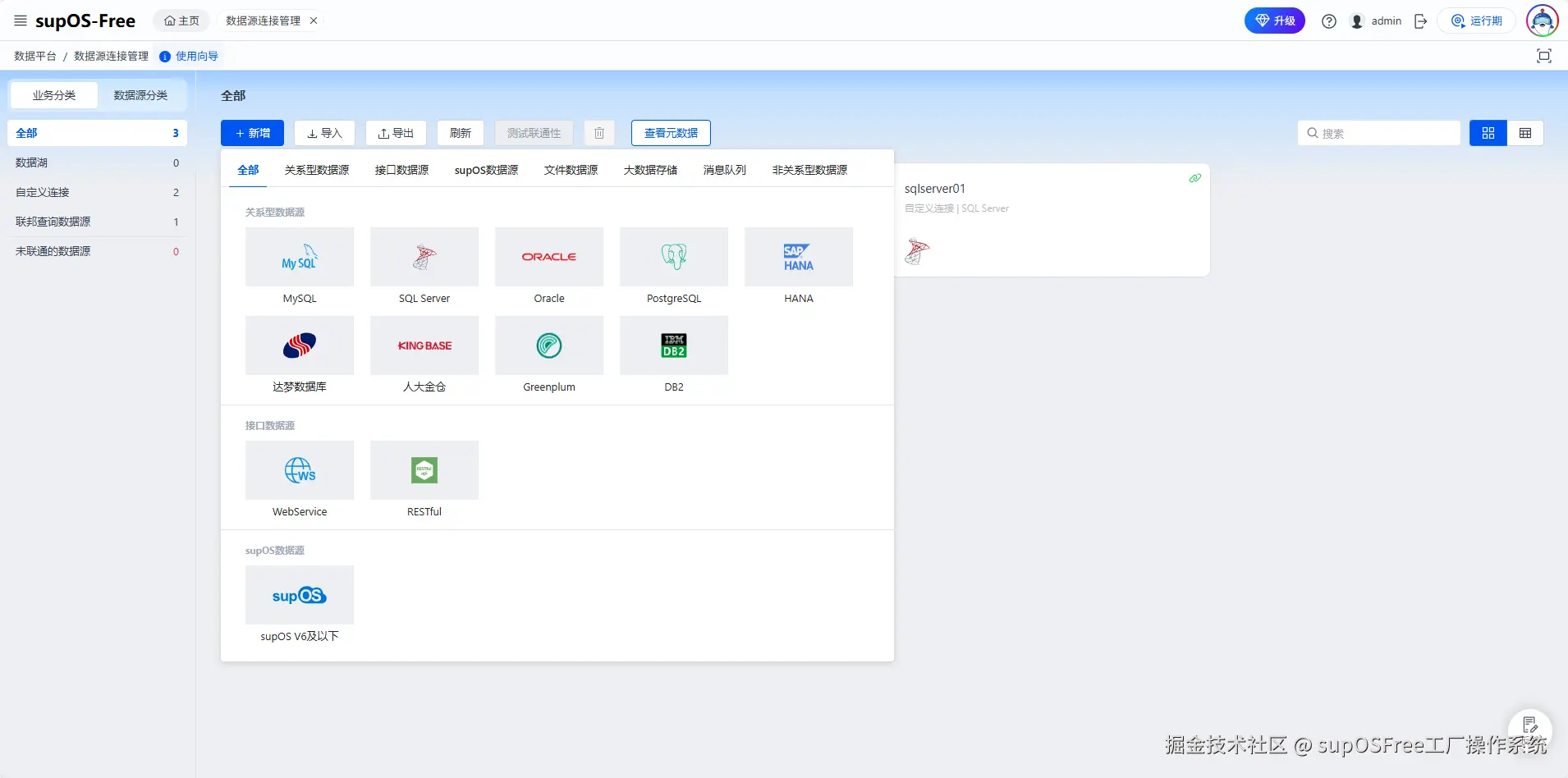Click the logout icon next to admin

point(1421,21)
